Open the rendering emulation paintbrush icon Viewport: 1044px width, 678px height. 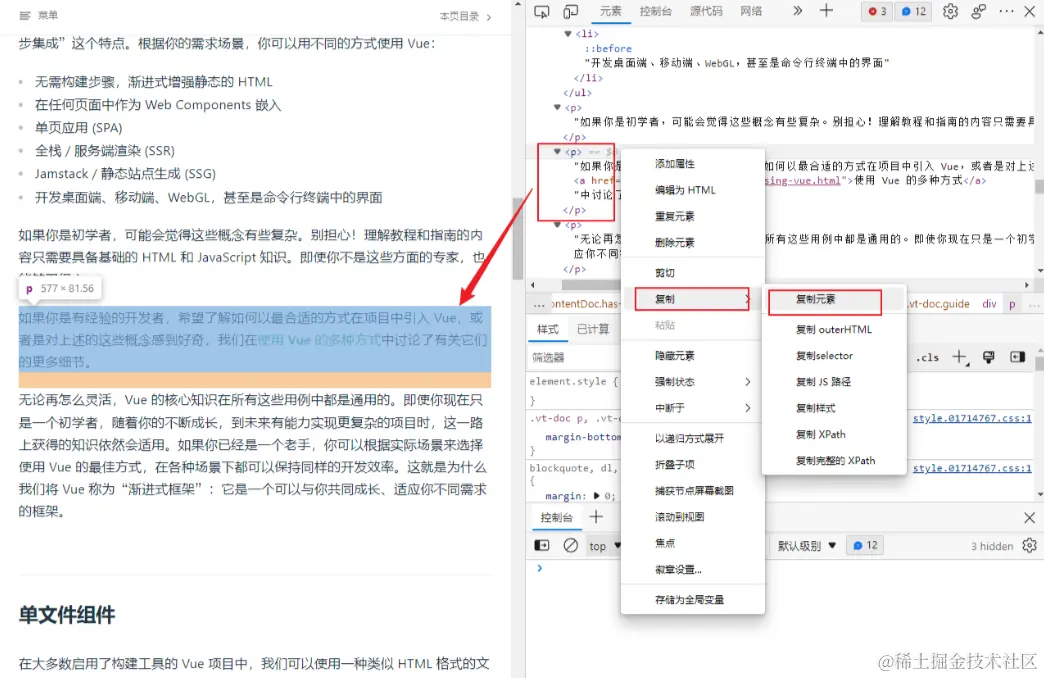[x=989, y=358]
